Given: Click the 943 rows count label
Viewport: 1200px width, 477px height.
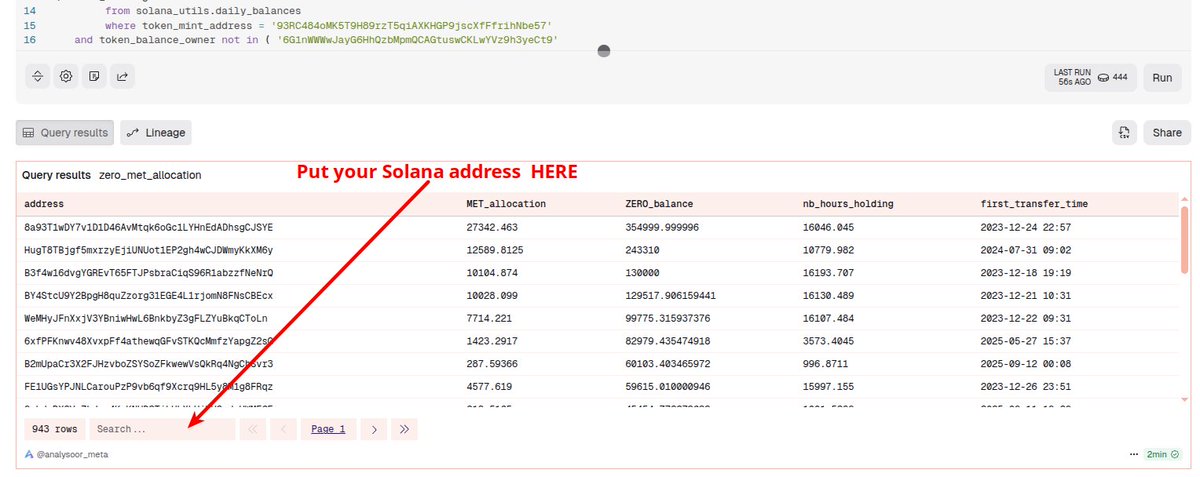Looking at the screenshot, I should pos(54,429).
